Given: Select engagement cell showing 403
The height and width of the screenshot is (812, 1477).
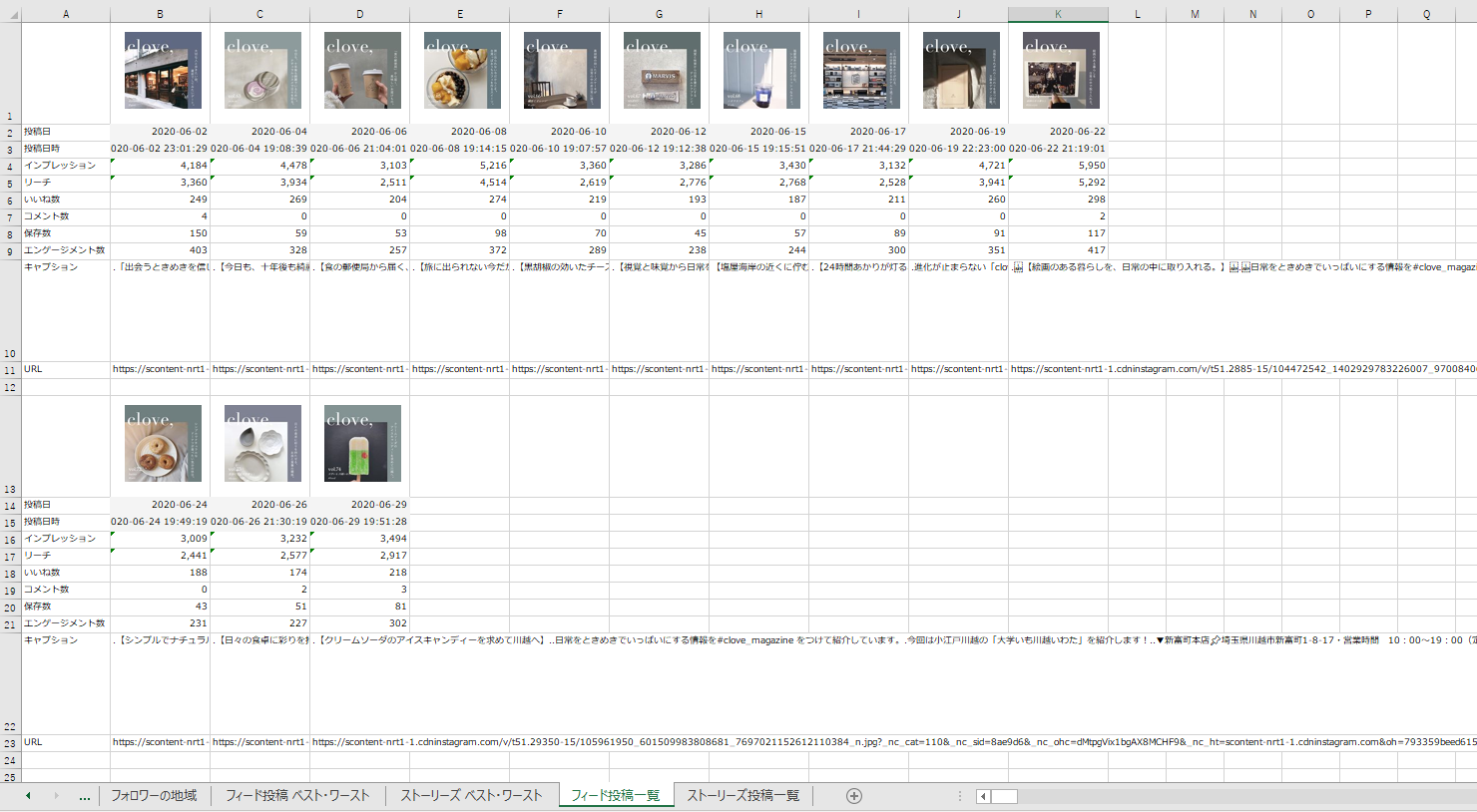Looking at the screenshot, I should pos(160,250).
